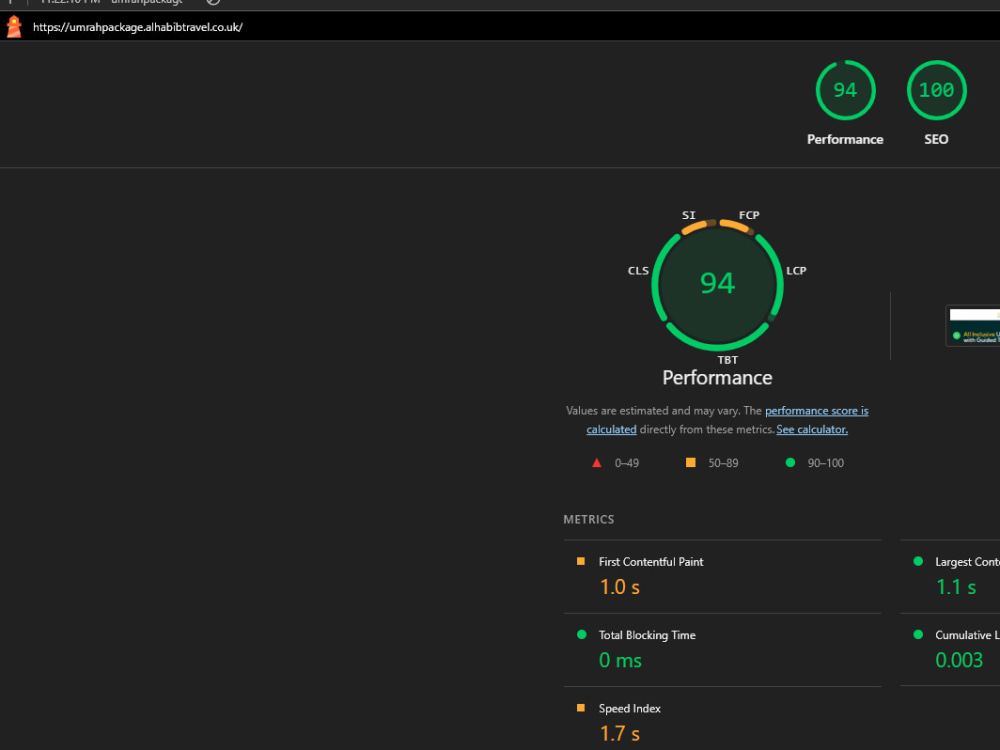
Task: Click the 0.003 Cumulative Layout Shift value
Action: tap(959, 660)
